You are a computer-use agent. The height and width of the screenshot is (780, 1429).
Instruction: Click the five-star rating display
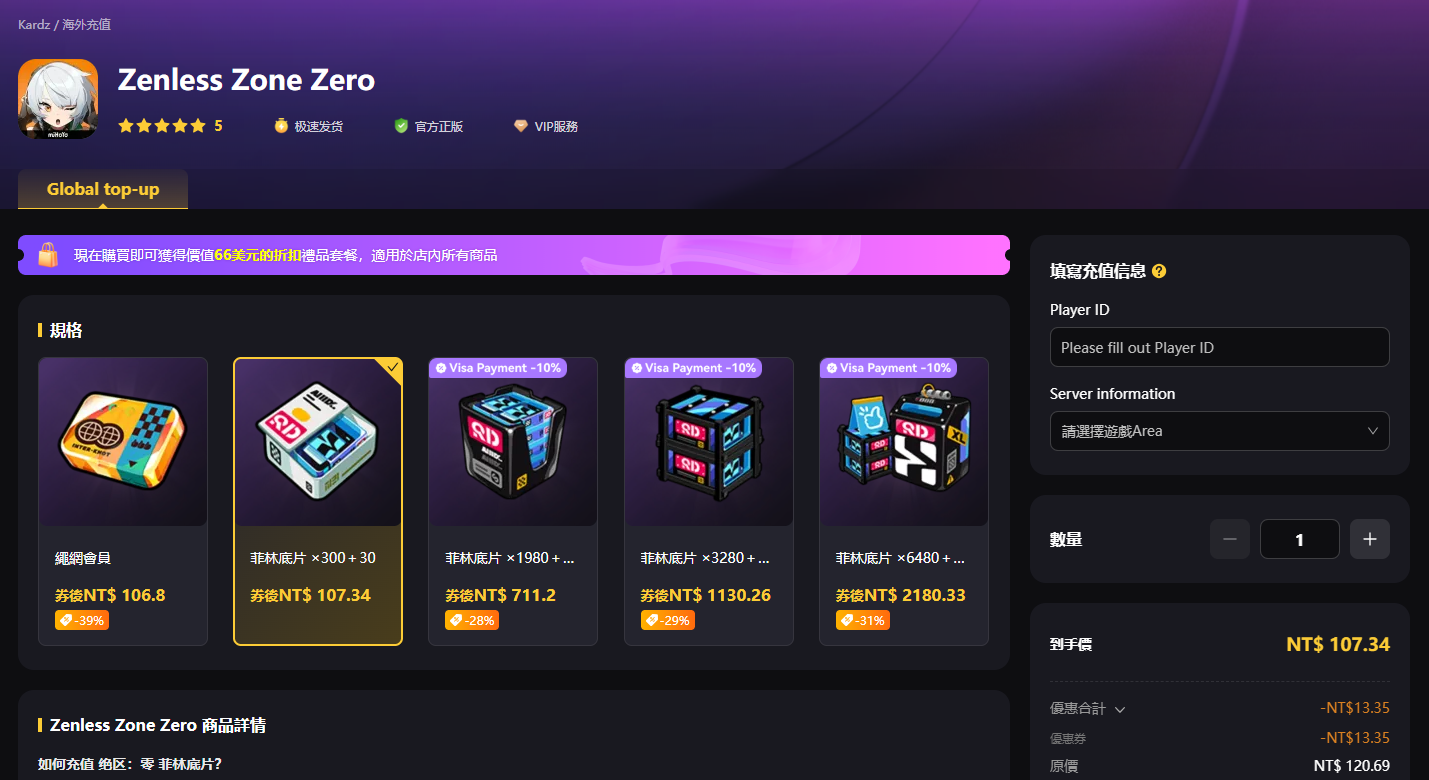(x=162, y=126)
